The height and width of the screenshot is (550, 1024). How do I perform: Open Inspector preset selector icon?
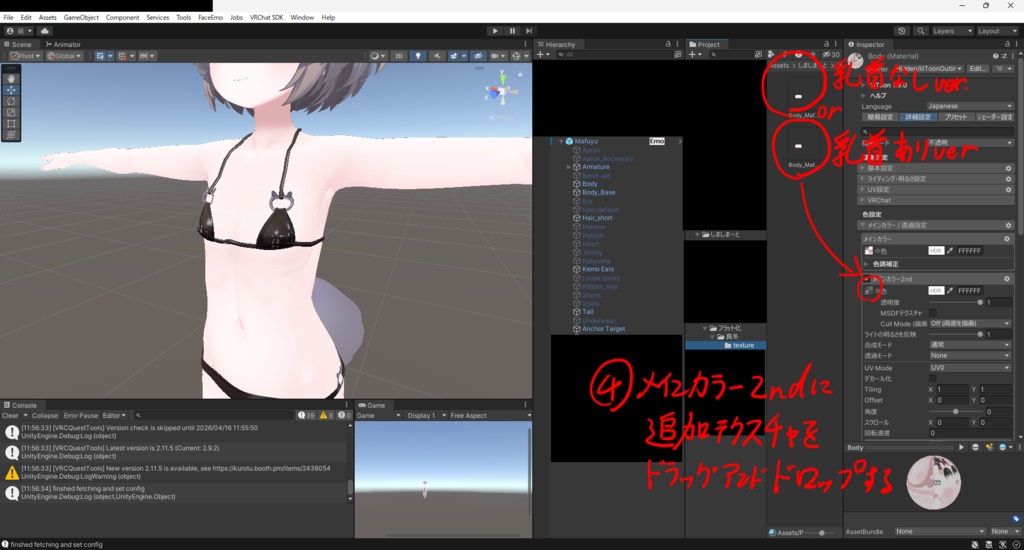pos(1002,56)
